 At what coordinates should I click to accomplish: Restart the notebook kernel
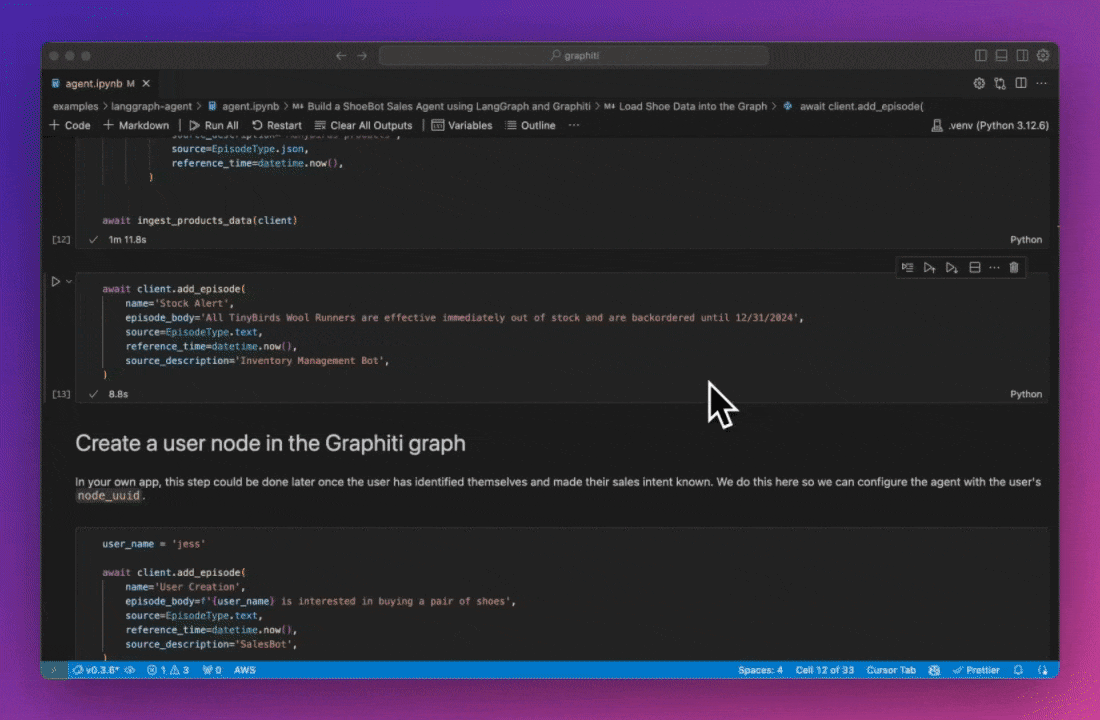276,125
